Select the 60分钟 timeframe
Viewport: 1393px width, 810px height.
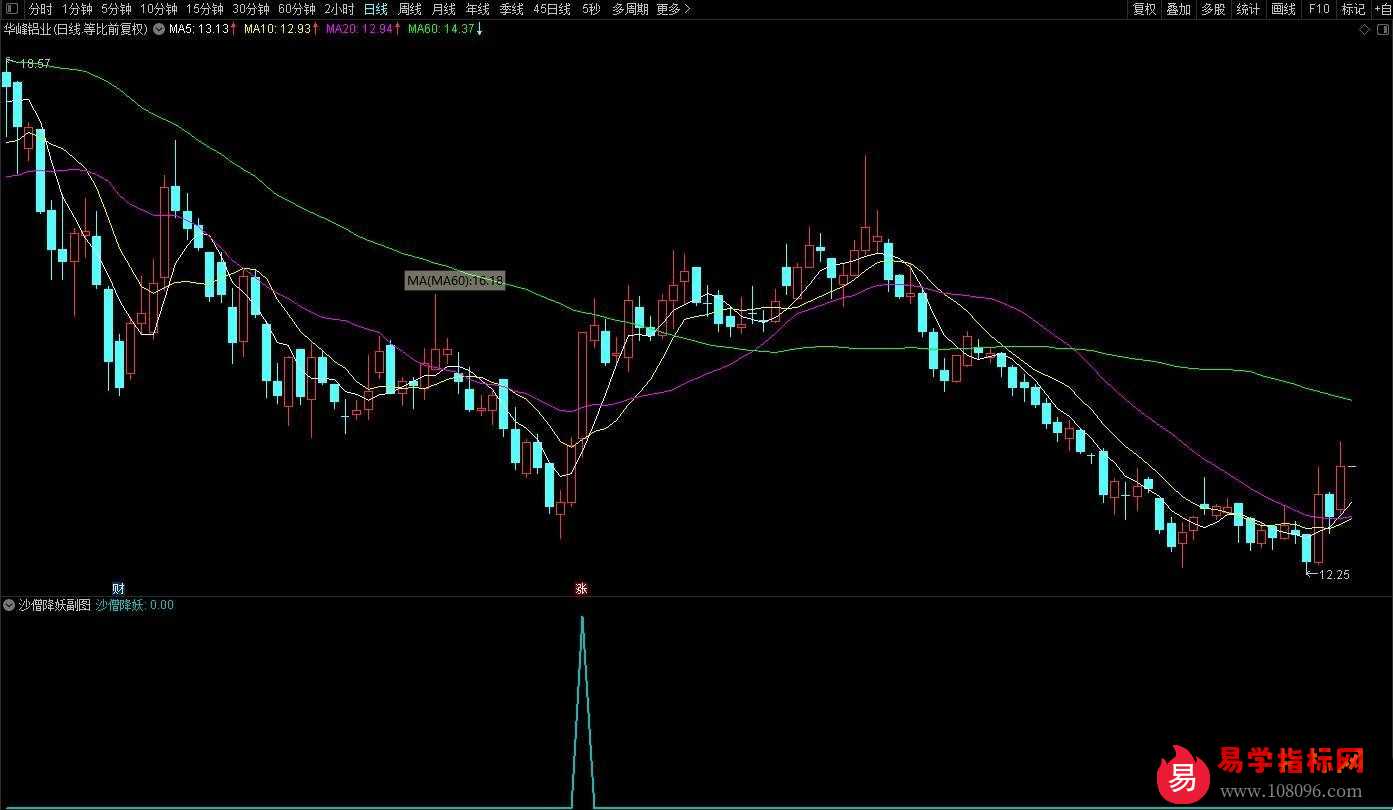tap(297, 9)
